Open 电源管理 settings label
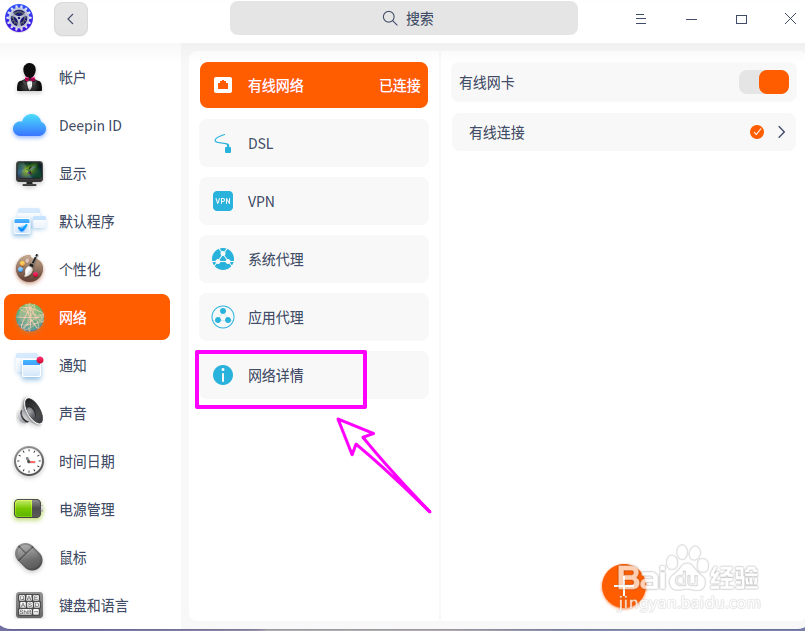 [87, 509]
